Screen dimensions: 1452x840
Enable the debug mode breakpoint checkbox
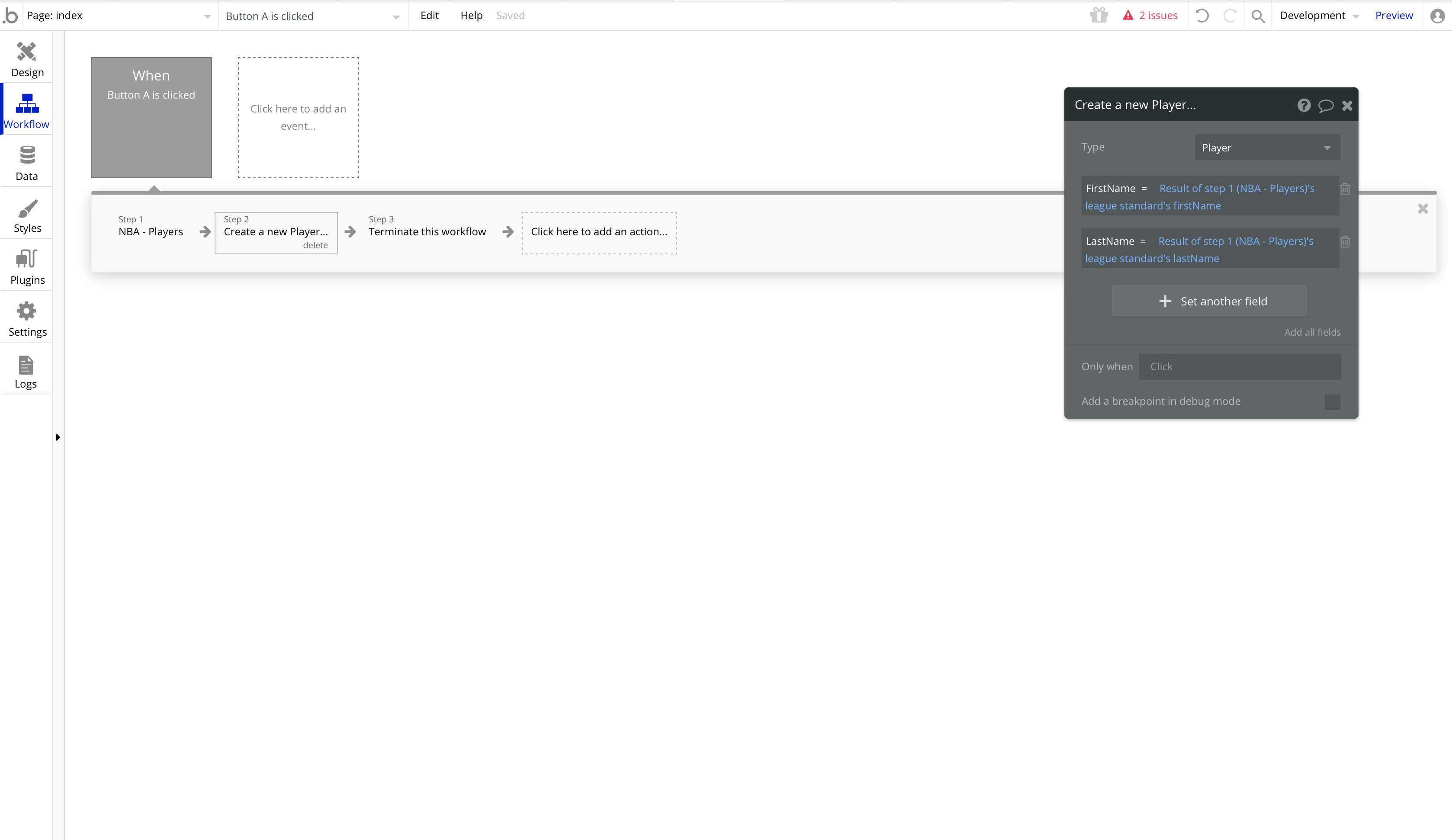1332,401
